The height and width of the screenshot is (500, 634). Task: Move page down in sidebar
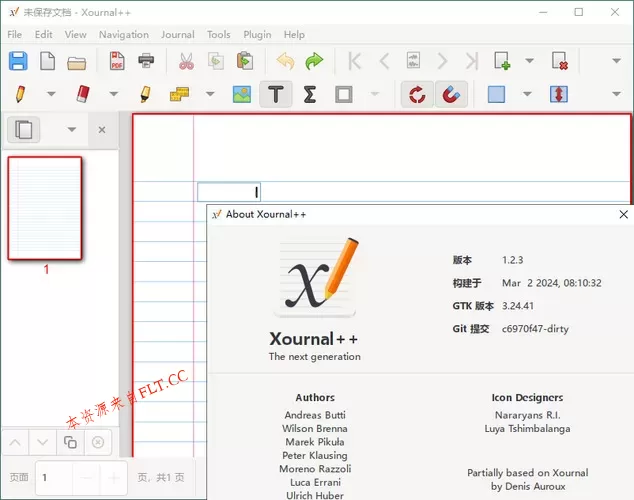point(42,442)
